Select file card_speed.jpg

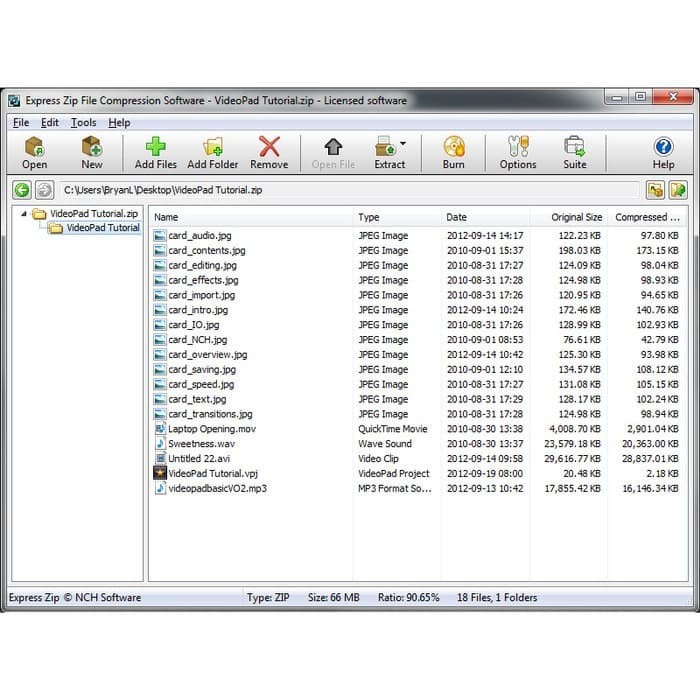(201, 384)
